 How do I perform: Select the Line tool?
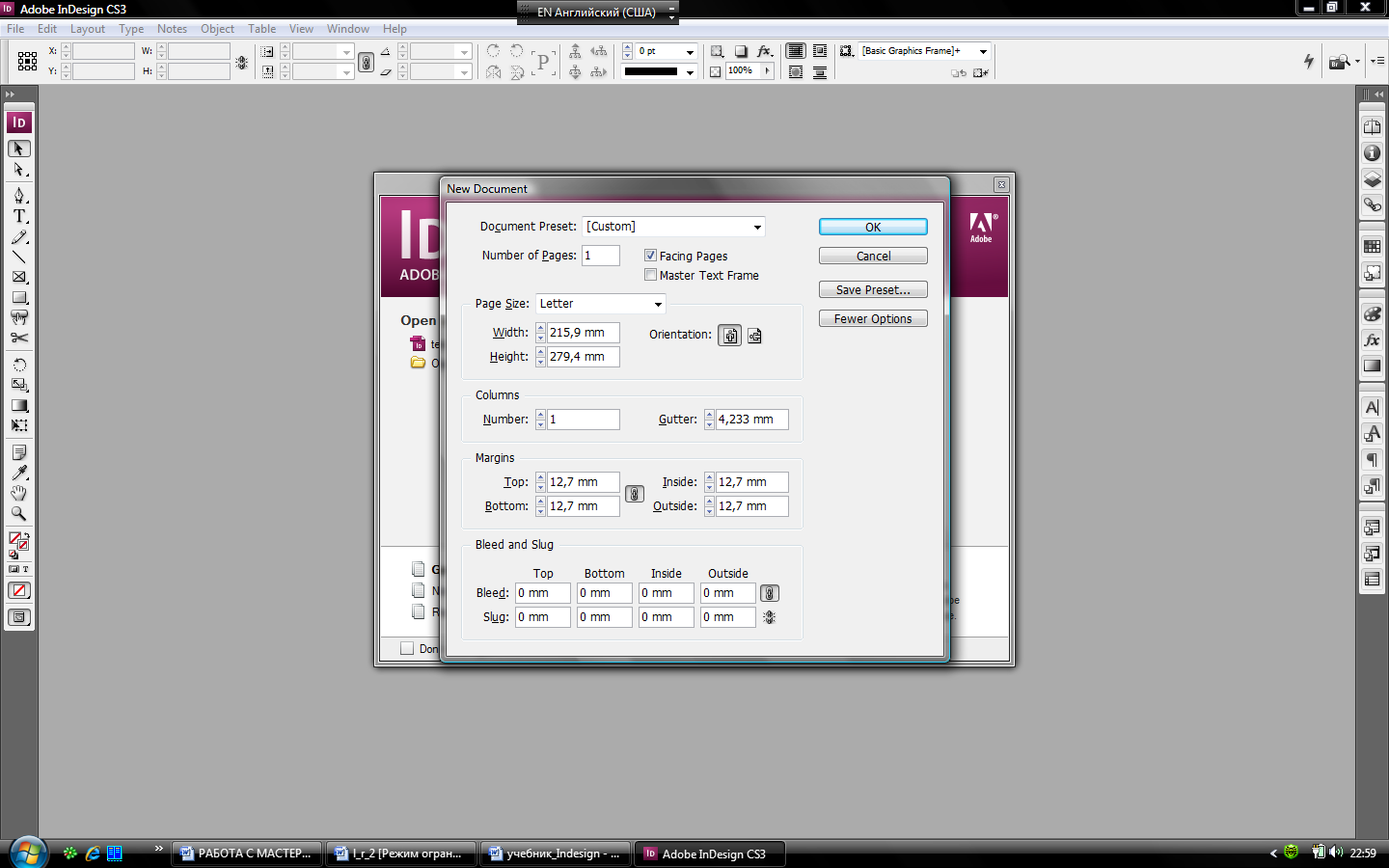point(19,258)
